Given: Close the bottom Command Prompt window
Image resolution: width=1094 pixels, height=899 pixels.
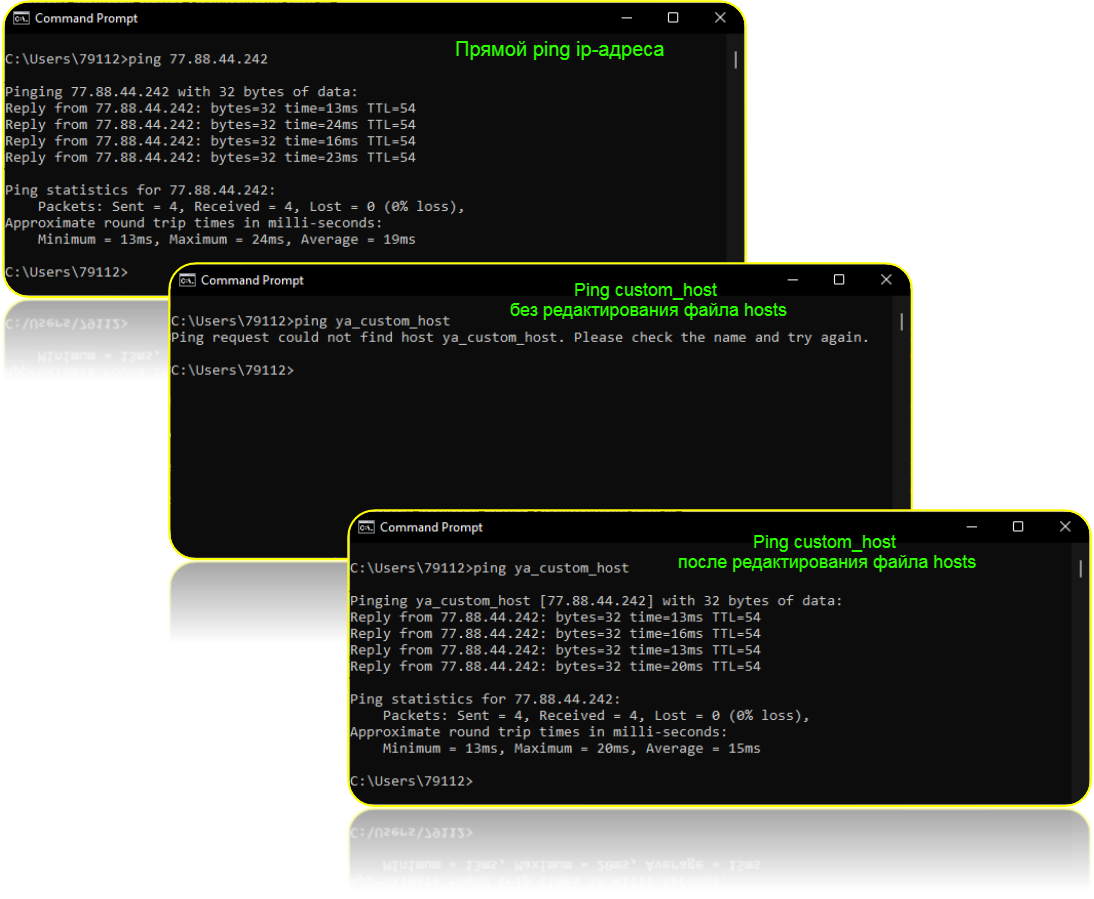Looking at the screenshot, I should pyautogui.click(x=1065, y=527).
